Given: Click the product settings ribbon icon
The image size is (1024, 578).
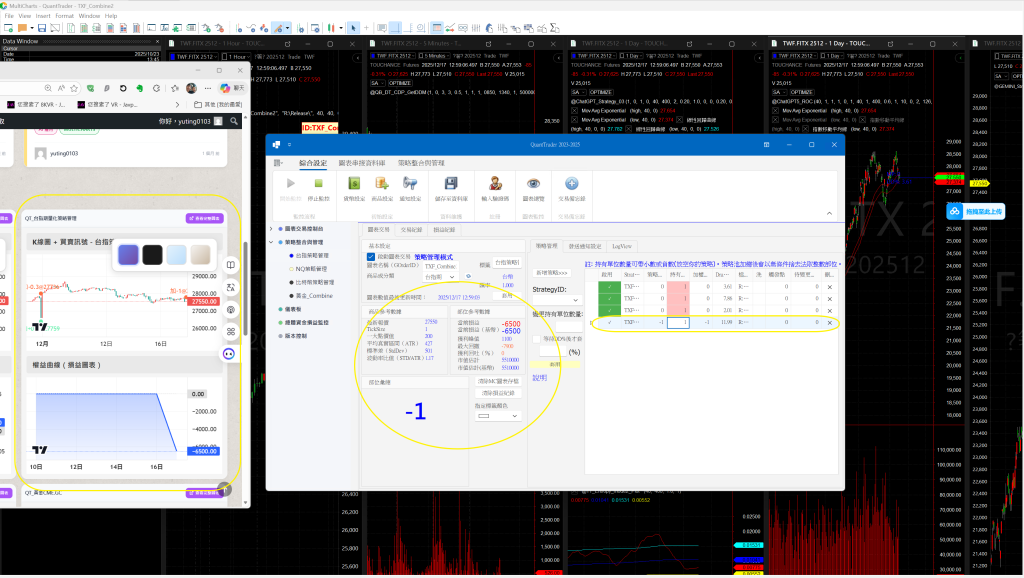Looking at the screenshot, I should (381, 184).
